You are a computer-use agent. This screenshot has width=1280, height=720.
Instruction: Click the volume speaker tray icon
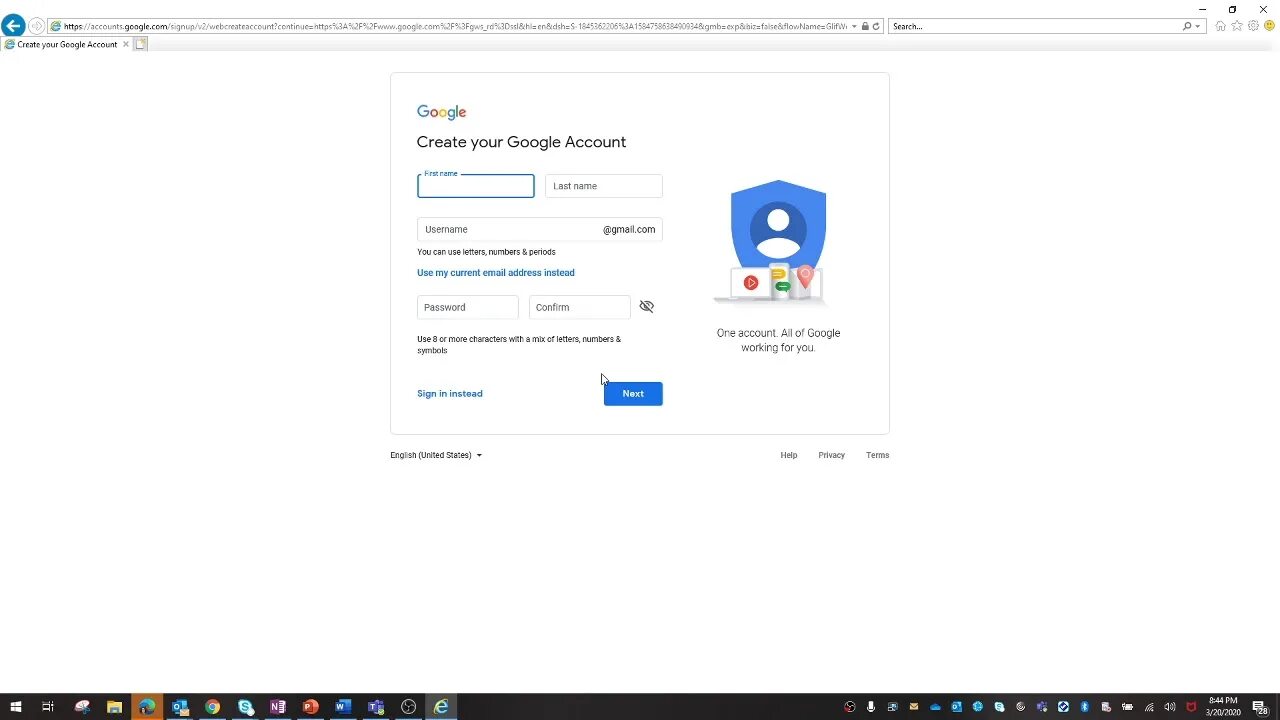click(x=1170, y=707)
